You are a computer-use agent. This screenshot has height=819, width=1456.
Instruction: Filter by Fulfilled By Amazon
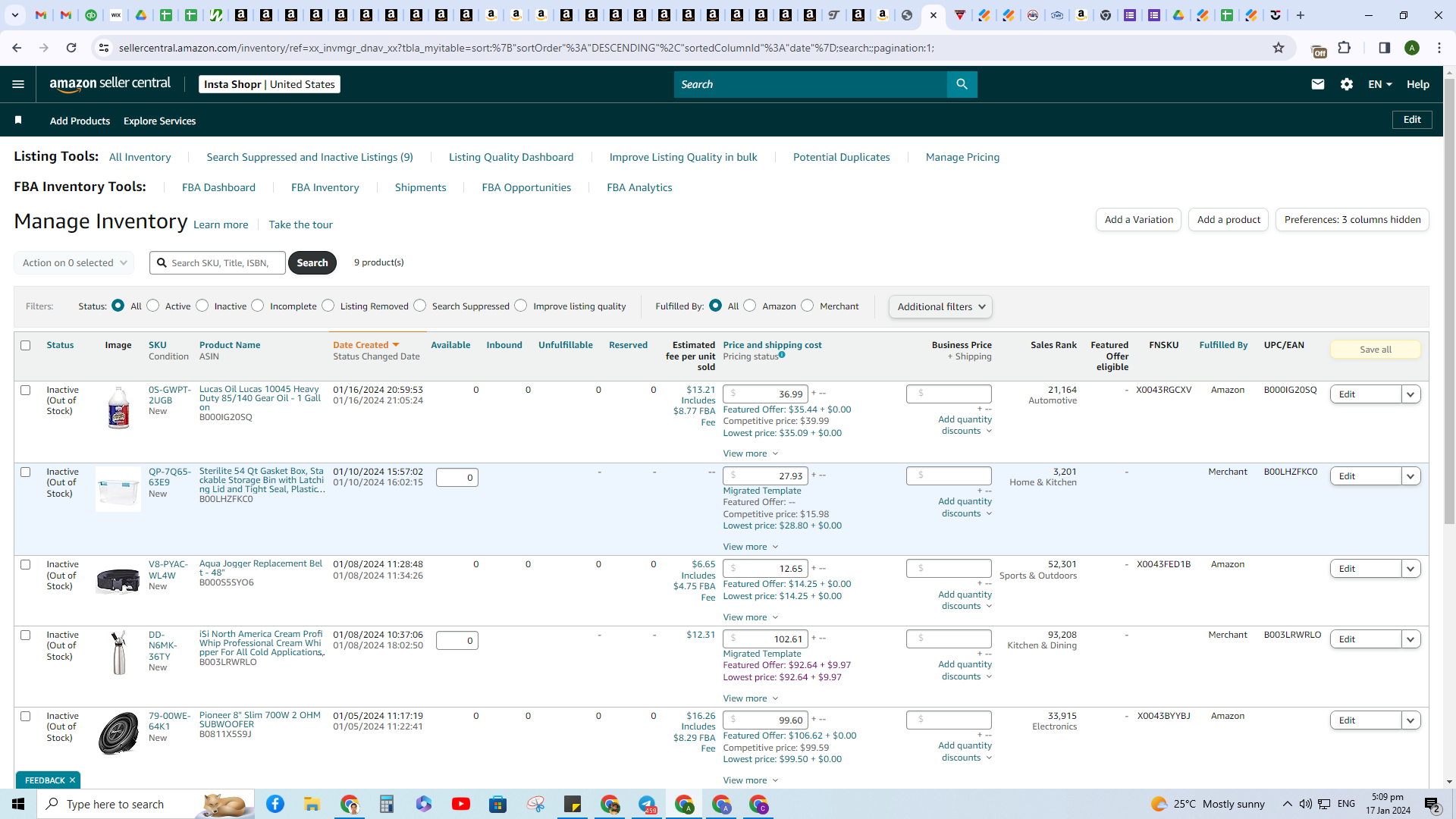750,306
